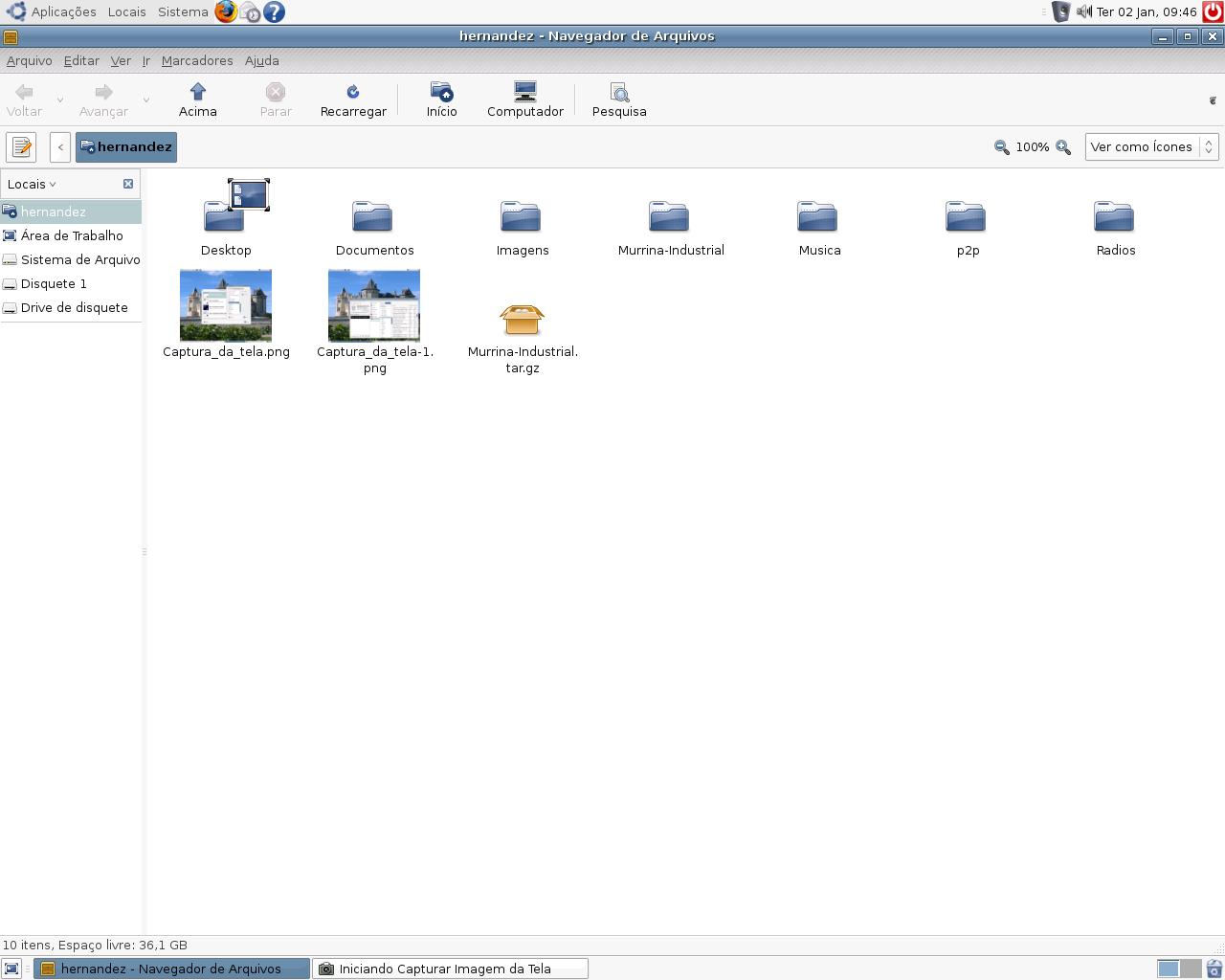Image resolution: width=1225 pixels, height=980 pixels.
Task: Open the trash applet in bottom panel
Action: pos(1214,969)
